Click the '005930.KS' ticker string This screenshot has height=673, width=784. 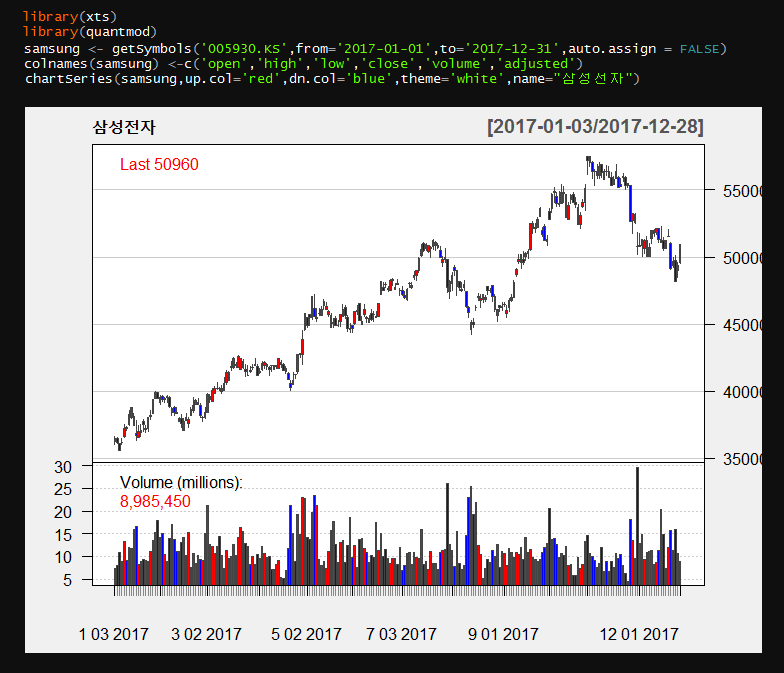[244, 48]
